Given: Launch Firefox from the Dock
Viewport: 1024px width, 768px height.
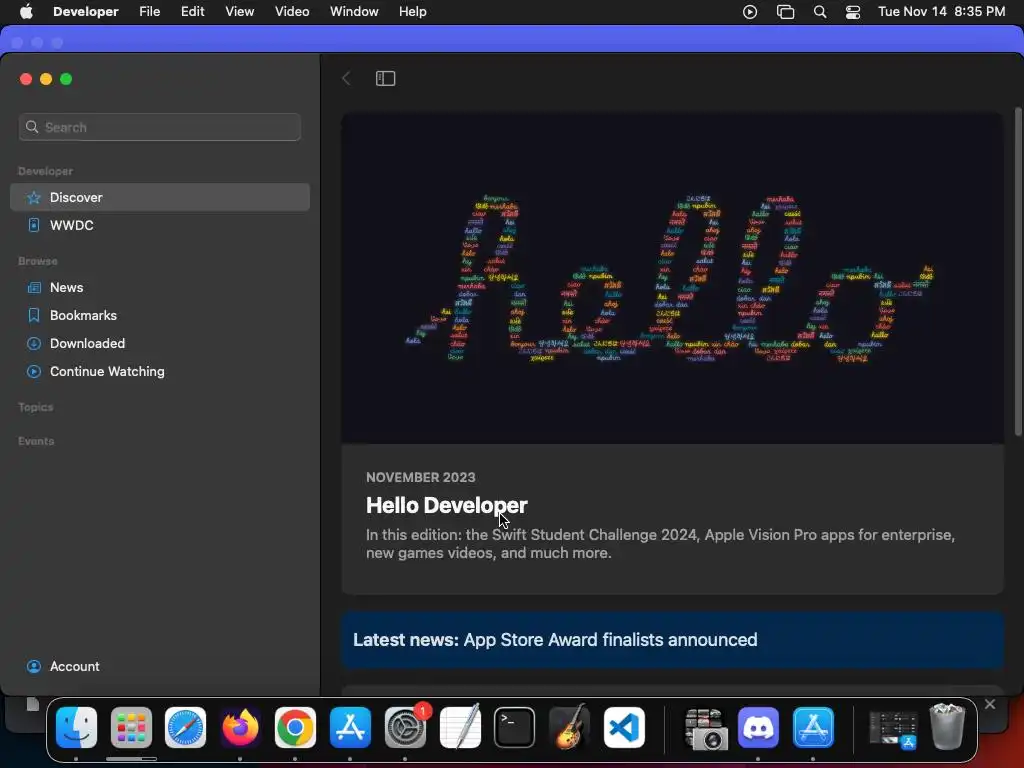Looking at the screenshot, I should pyautogui.click(x=240, y=728).
